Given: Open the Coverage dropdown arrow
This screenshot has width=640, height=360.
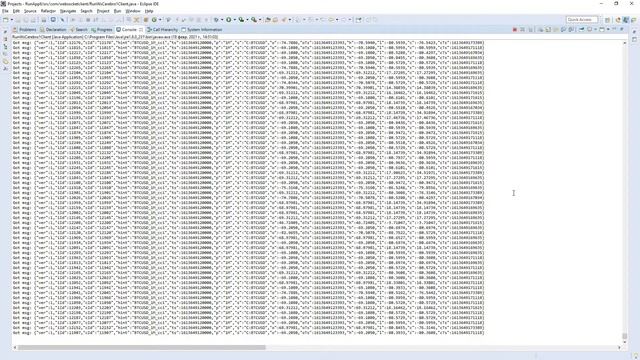Looking at the screenshot, I should [247, 20].
